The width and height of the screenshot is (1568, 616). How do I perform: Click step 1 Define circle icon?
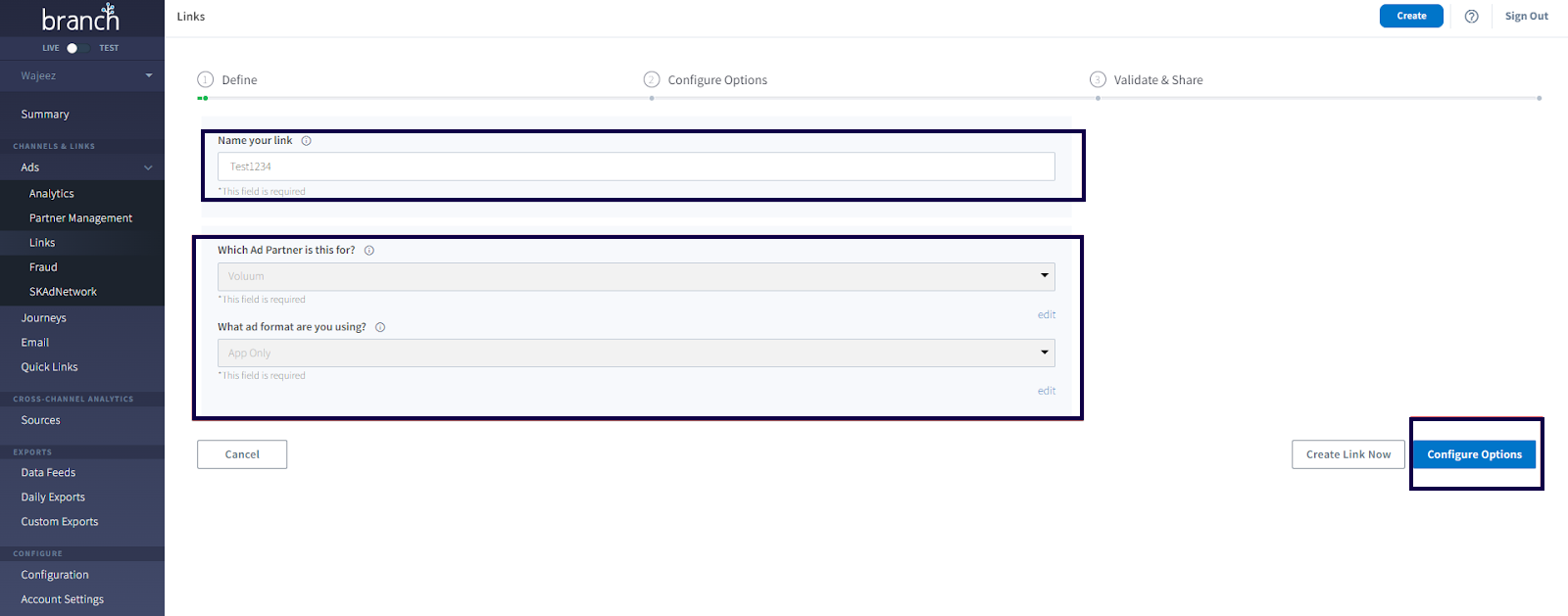coord(206,79)
